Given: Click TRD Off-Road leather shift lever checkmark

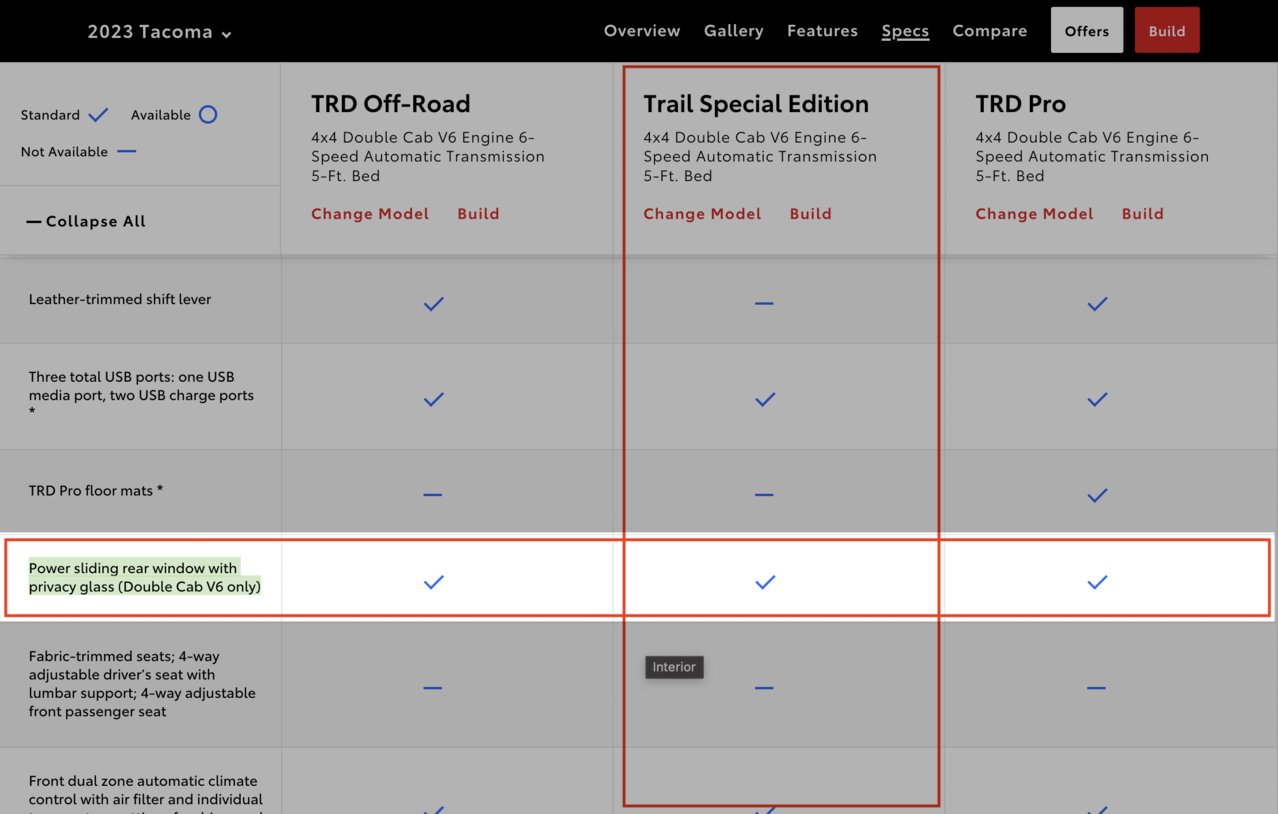Looking at the screenshot, I should coord(433,303).
